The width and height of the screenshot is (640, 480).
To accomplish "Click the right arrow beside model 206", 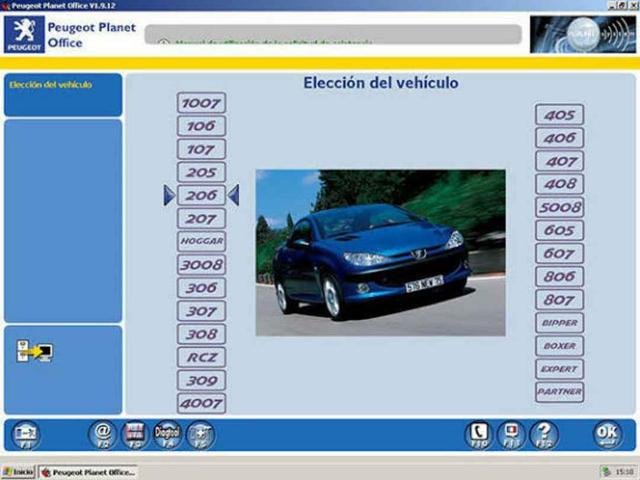I will pyautogui.click(x=233, y=196).
